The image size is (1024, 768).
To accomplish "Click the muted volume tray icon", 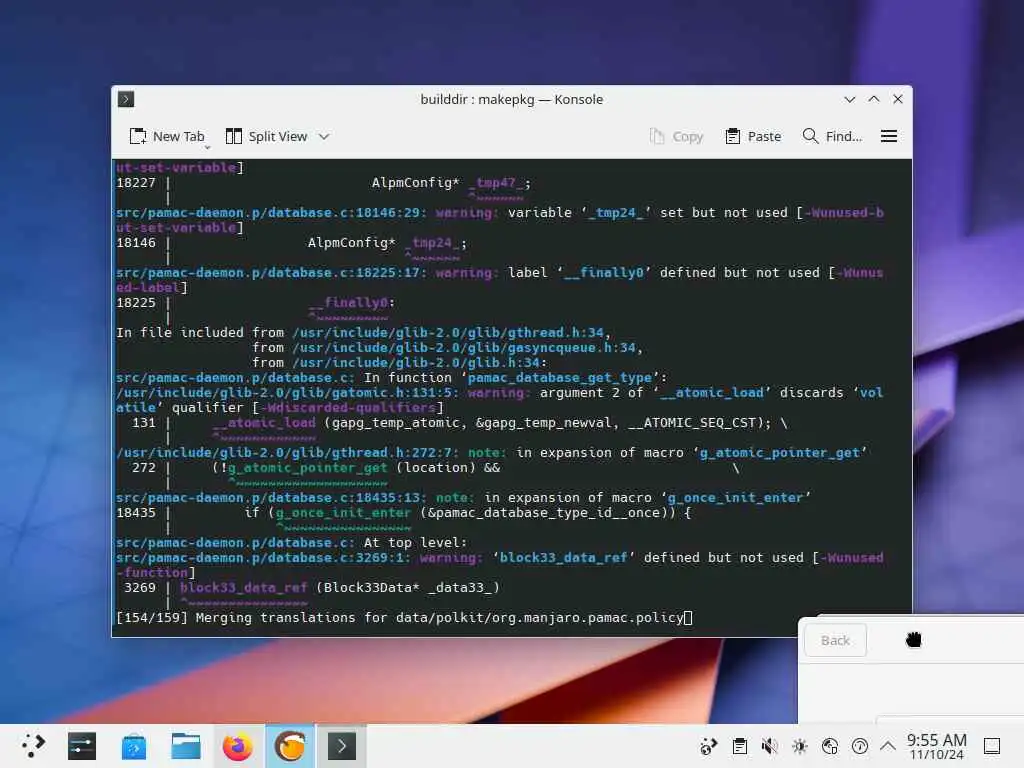I will (769, 746).
